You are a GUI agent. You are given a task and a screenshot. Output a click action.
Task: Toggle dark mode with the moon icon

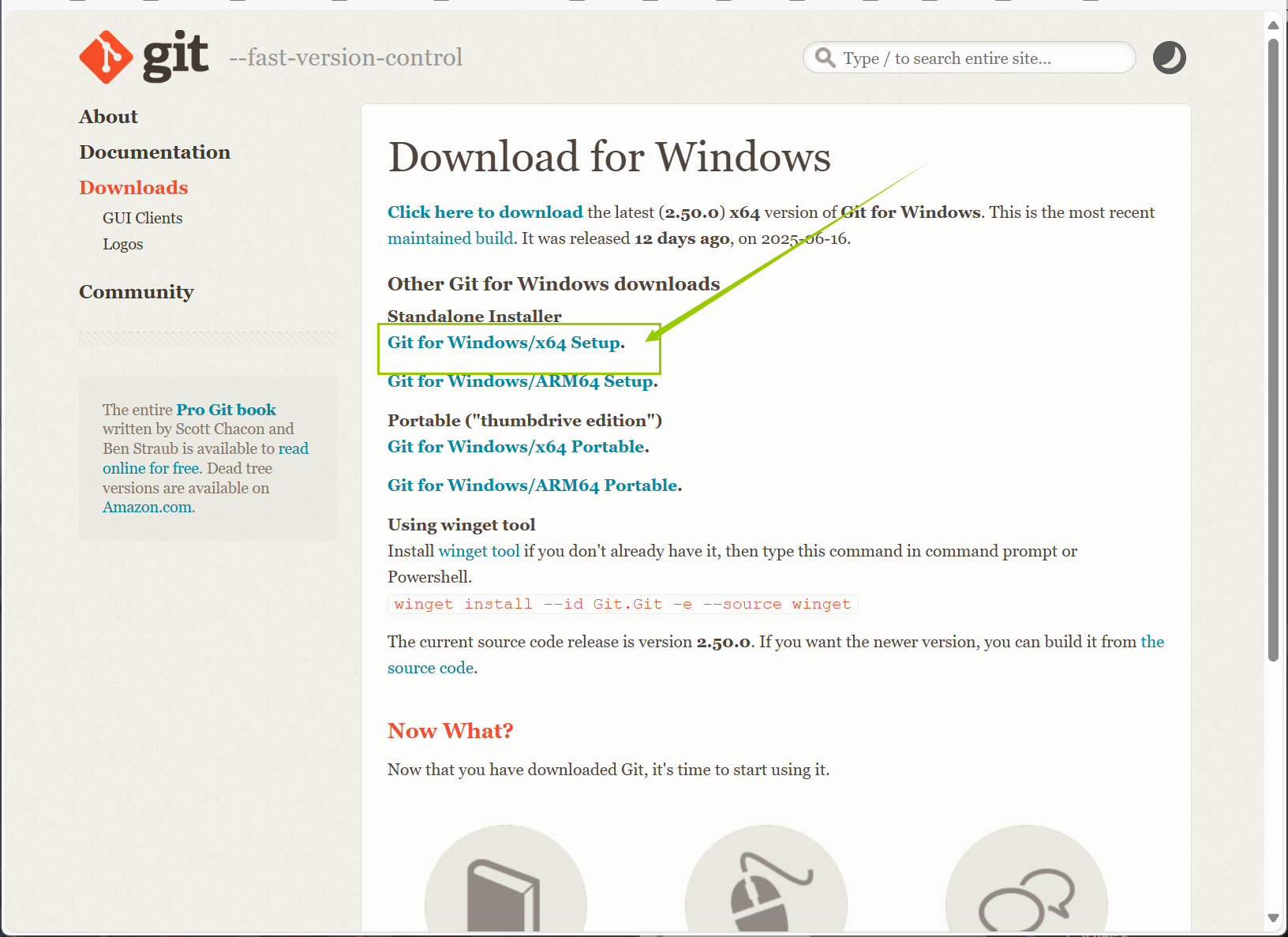coord(1169,58)
